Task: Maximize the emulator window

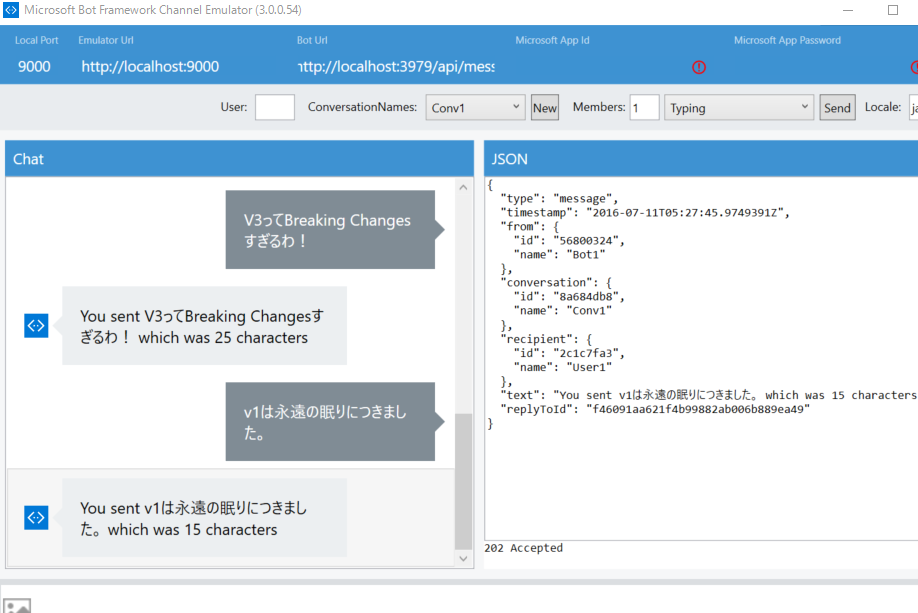Action: pyautogui.click(x=893, y=10)
